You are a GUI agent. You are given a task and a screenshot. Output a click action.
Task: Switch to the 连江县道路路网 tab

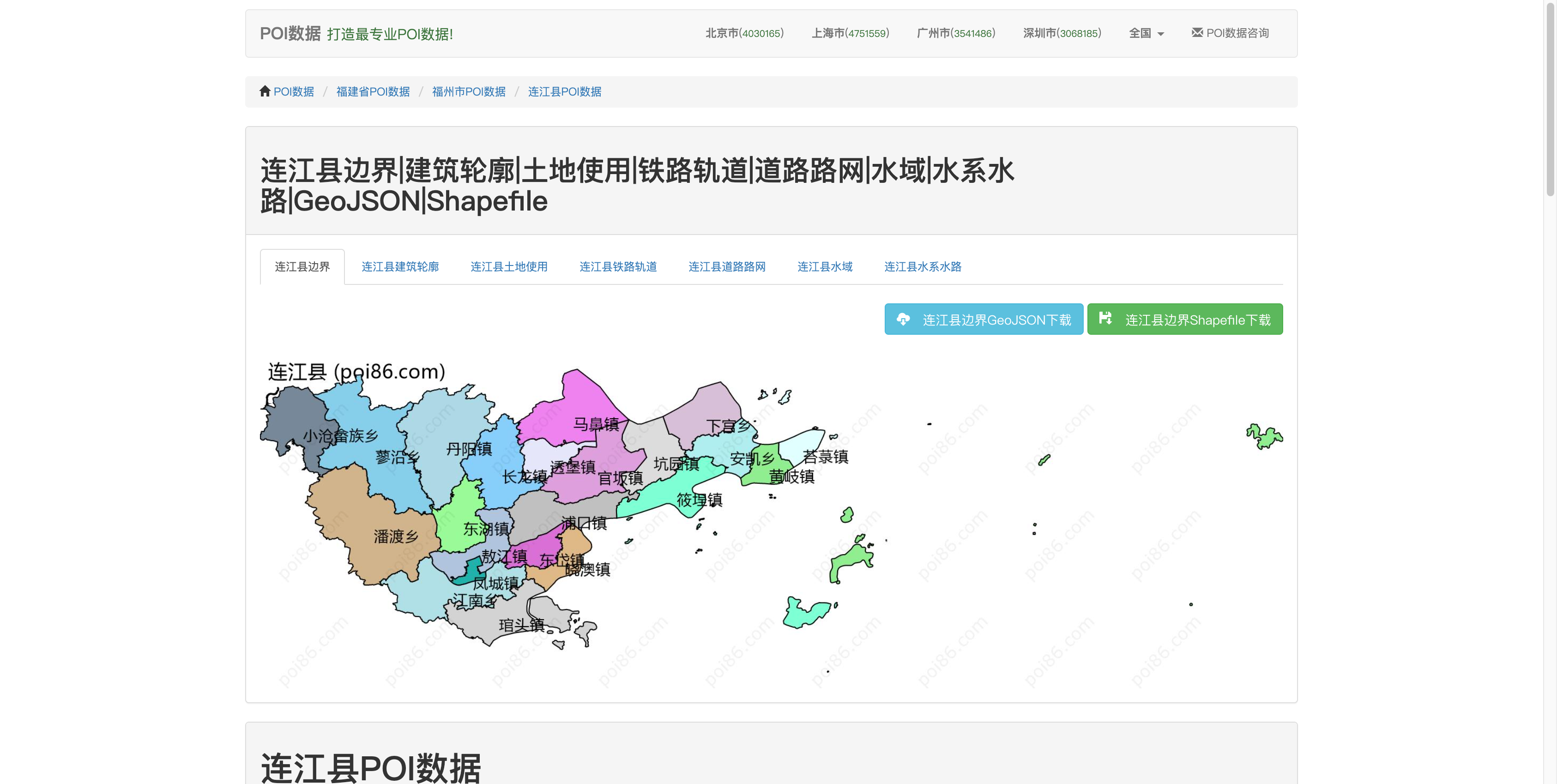coord(726,266)
